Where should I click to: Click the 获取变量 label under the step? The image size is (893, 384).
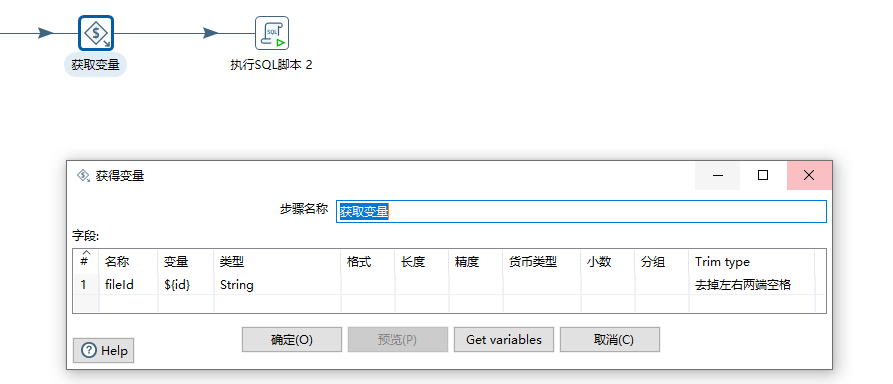(96, 65)
